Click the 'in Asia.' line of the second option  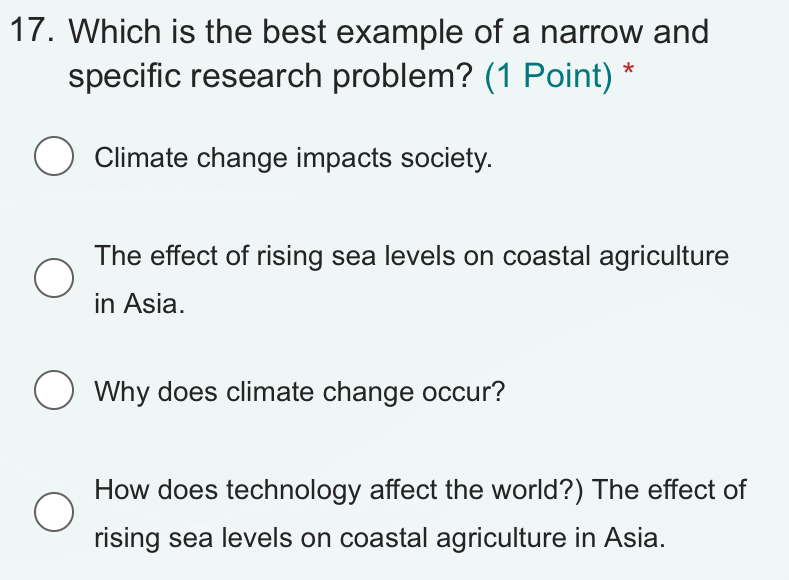point(139,304)
